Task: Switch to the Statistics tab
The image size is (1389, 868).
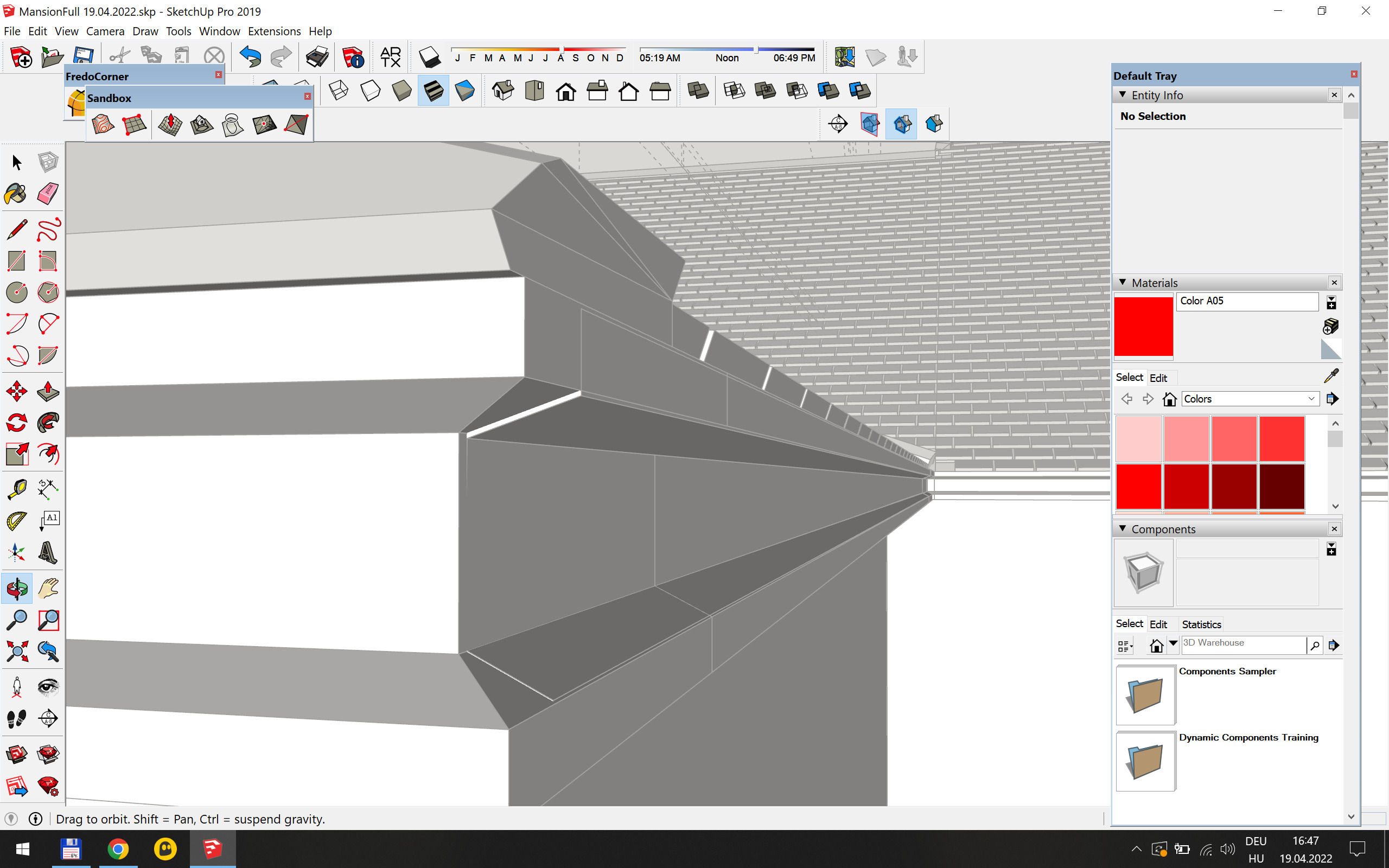Action: [1201, 624]
